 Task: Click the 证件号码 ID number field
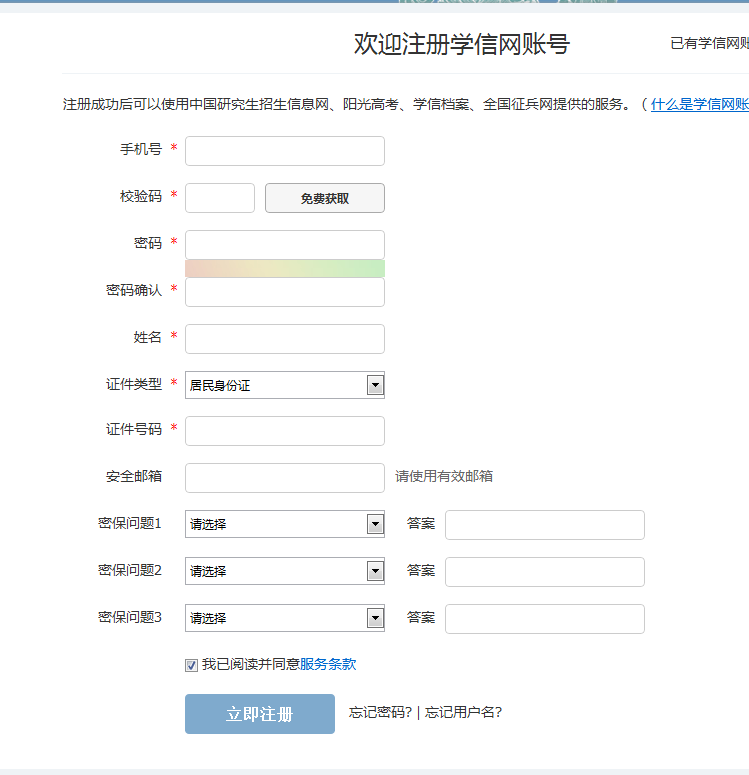(x=284, y=431)
